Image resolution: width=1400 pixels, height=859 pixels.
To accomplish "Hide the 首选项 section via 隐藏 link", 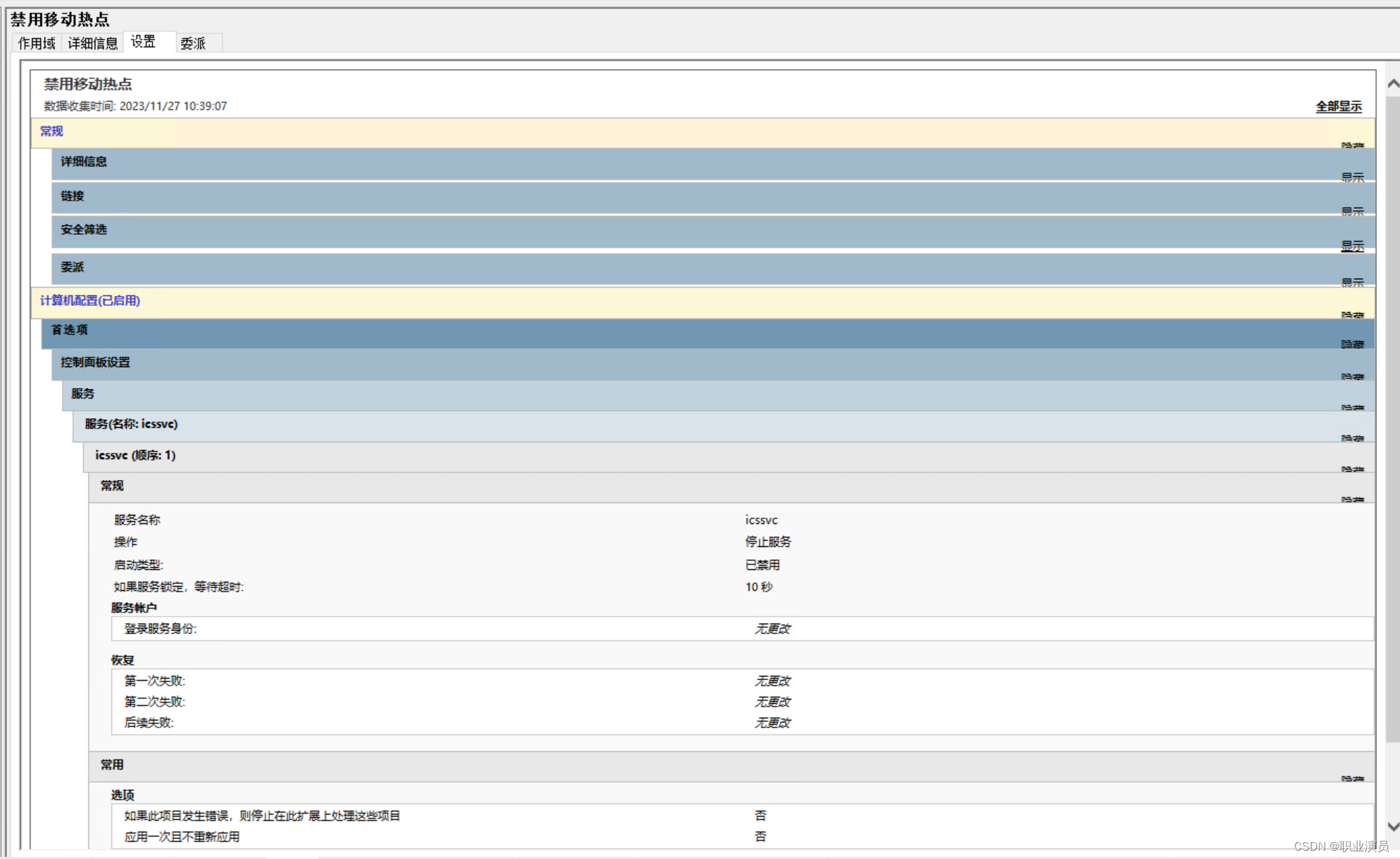I will pos(1352,344).
